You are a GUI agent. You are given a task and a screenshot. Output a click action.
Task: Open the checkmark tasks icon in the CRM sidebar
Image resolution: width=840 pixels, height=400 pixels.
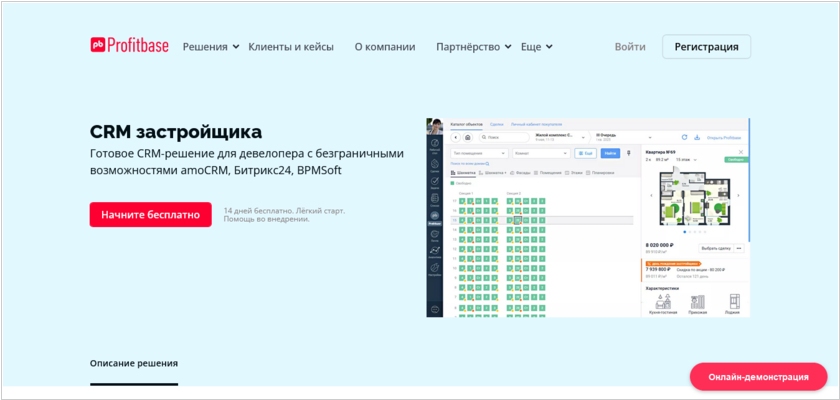435,180
